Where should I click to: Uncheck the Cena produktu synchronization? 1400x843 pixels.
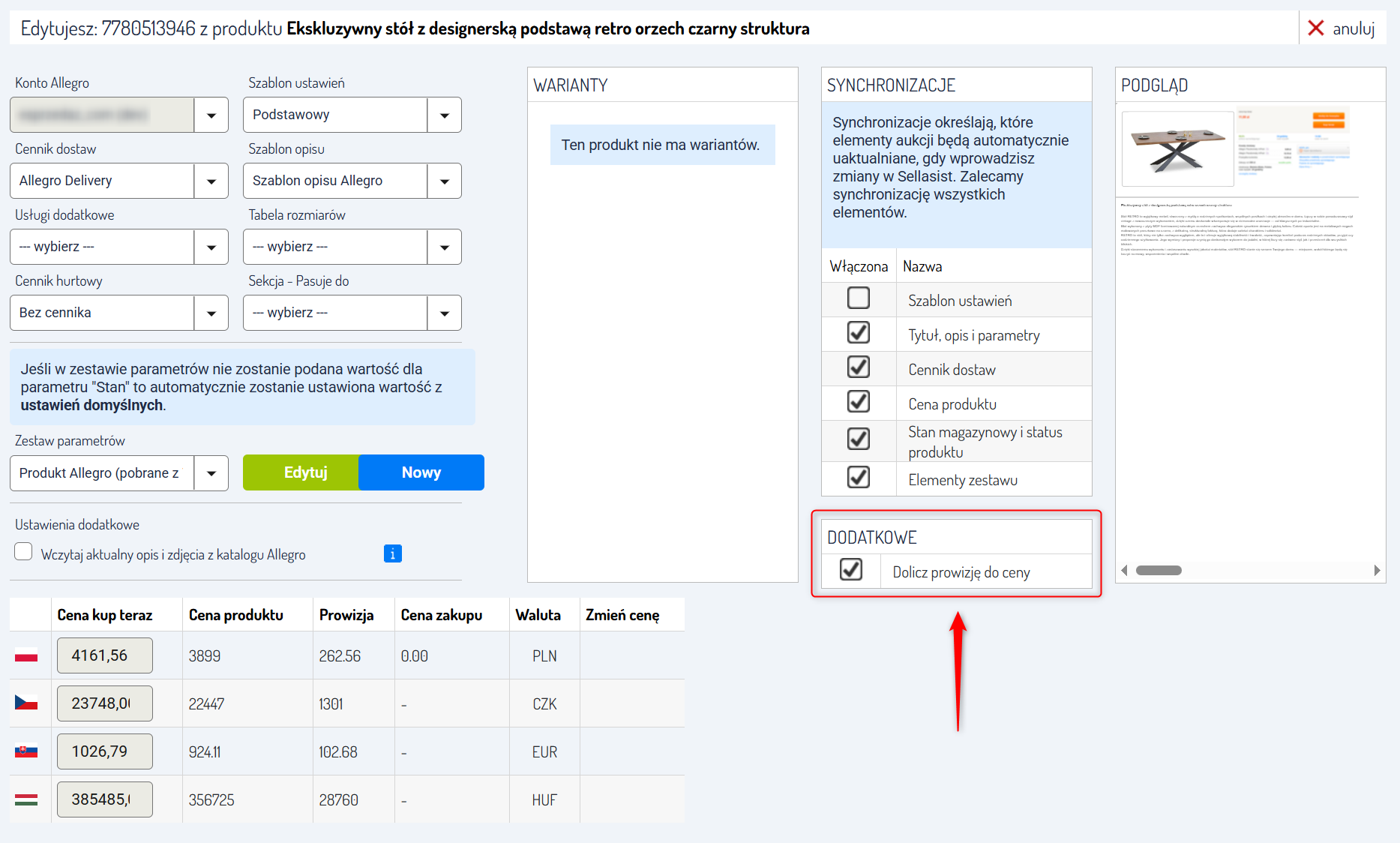859,402
